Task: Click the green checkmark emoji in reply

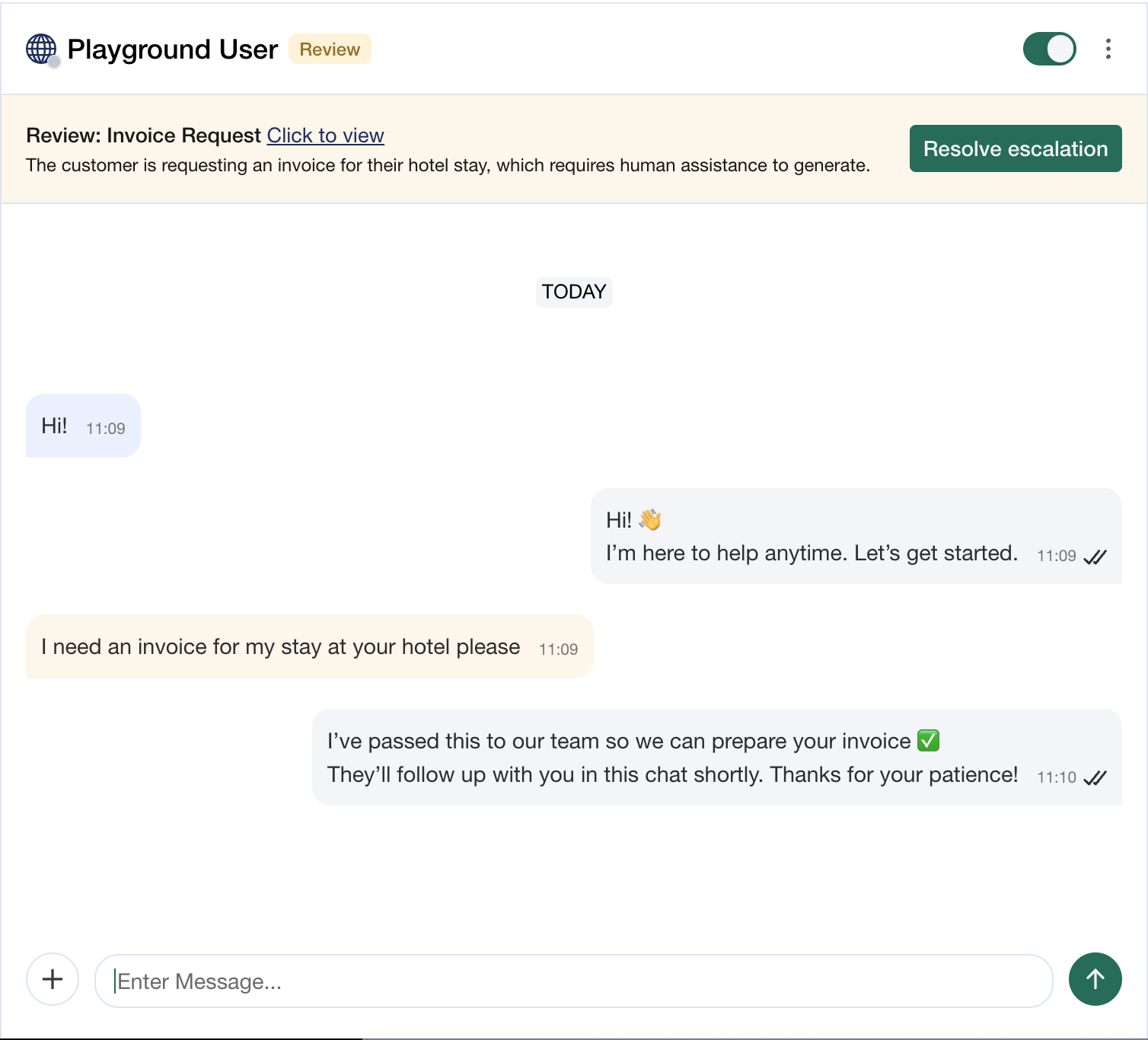Action: point(928,740)
